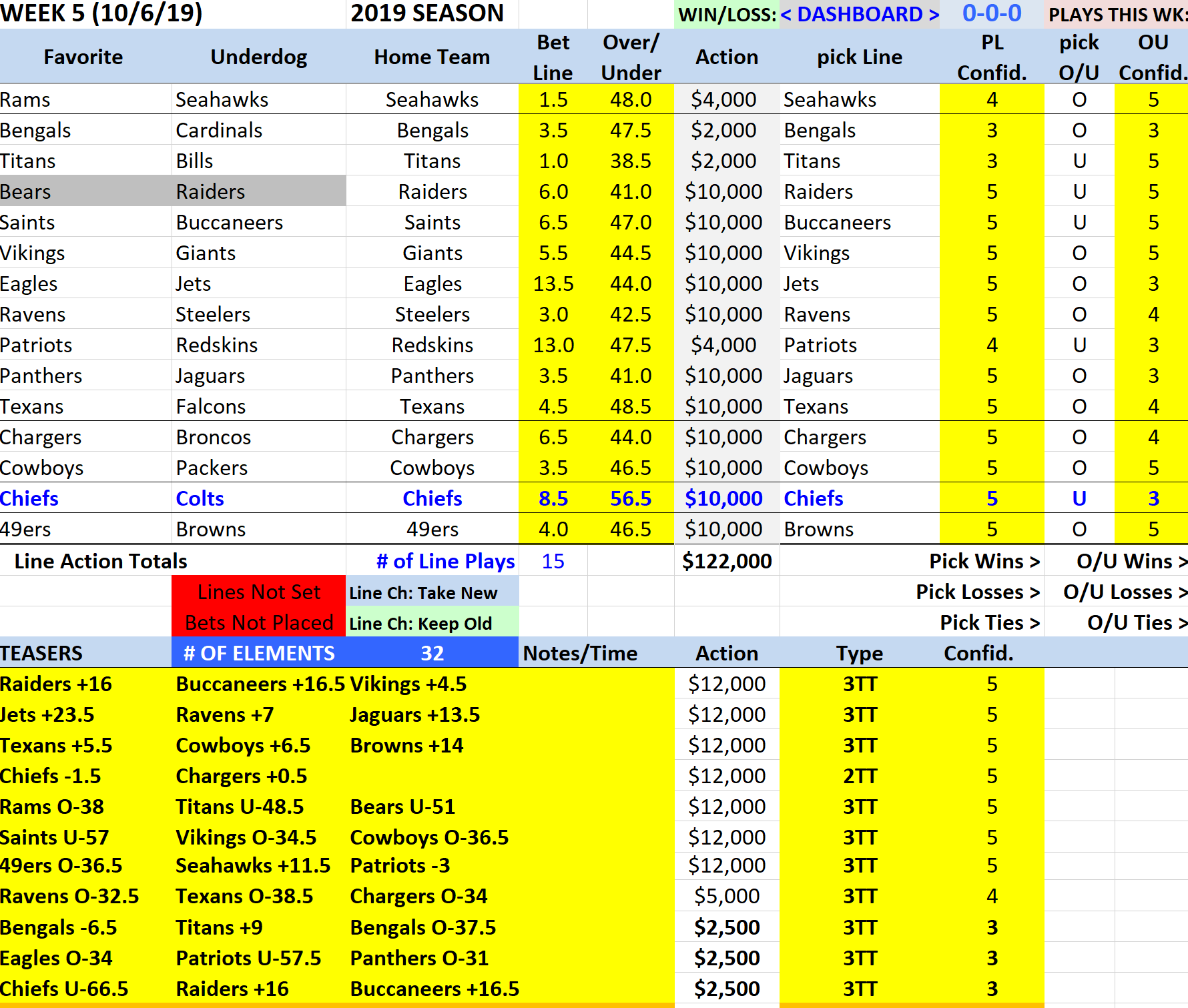
Task: Select the gray Raiders underdog cell
Action: (259, 191)
